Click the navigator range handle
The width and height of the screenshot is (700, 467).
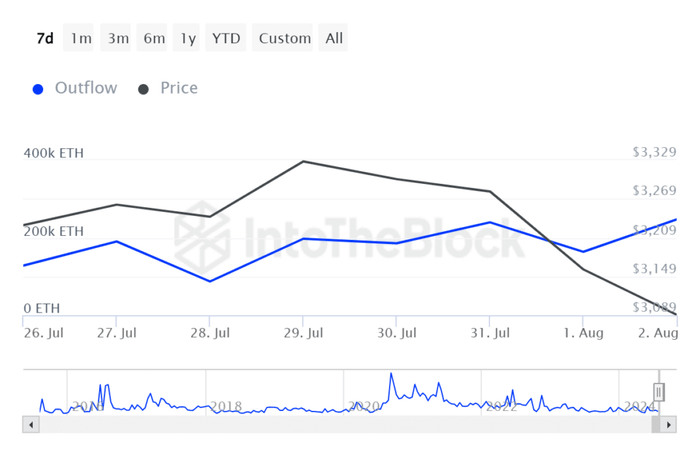pos(658,392)
